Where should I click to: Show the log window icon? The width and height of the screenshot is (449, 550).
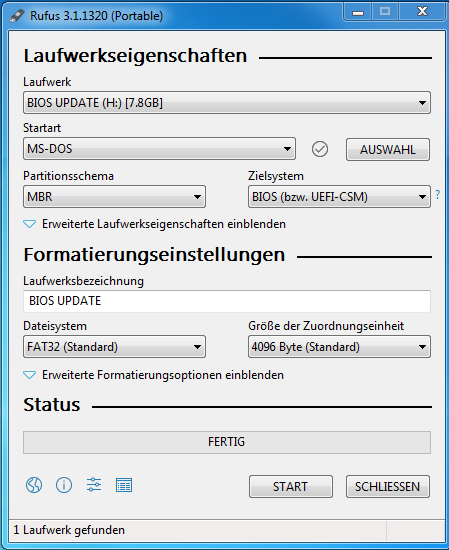[x=124, y=485]
